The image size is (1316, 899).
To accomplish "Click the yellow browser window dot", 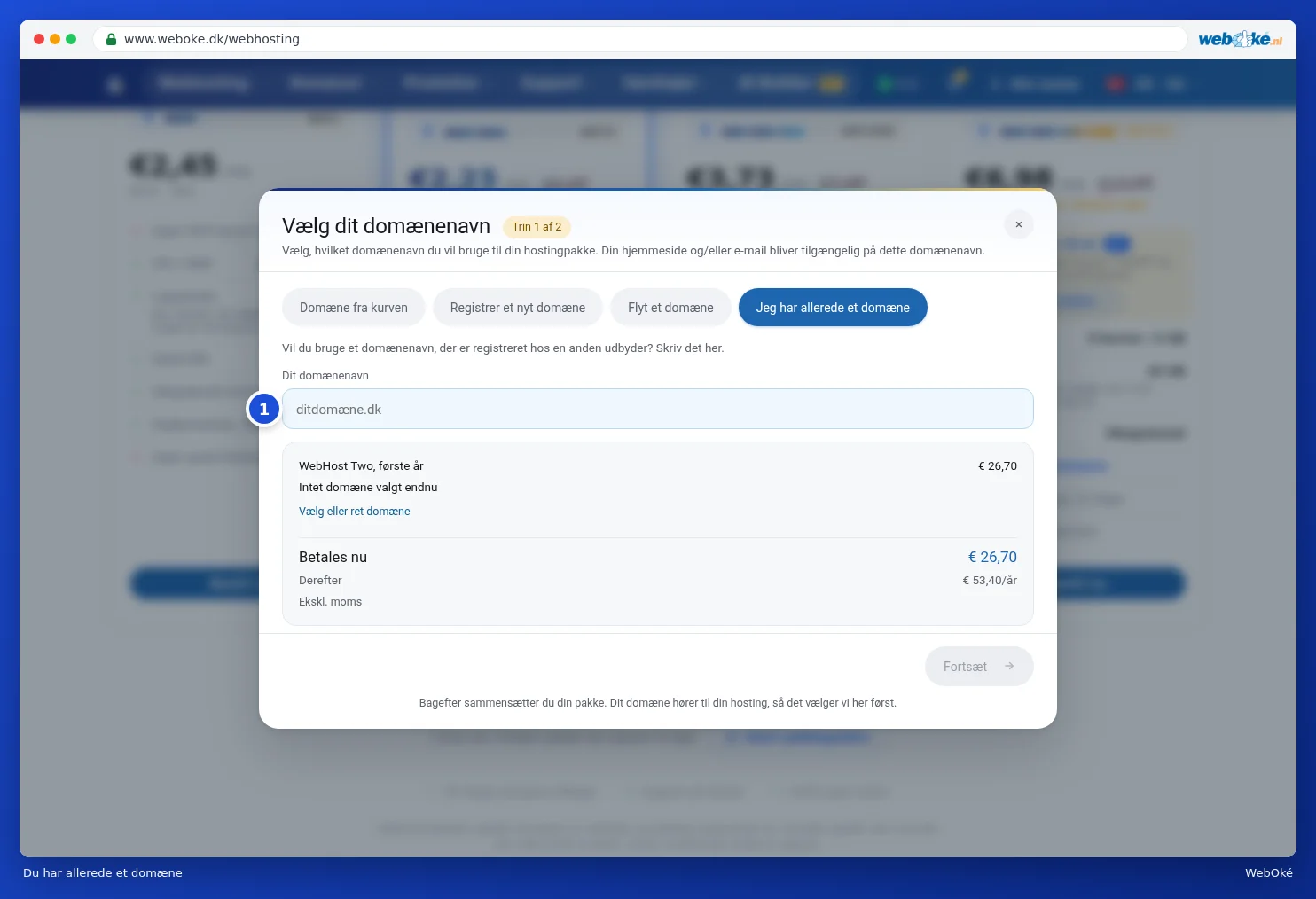I will pos(55,39).
